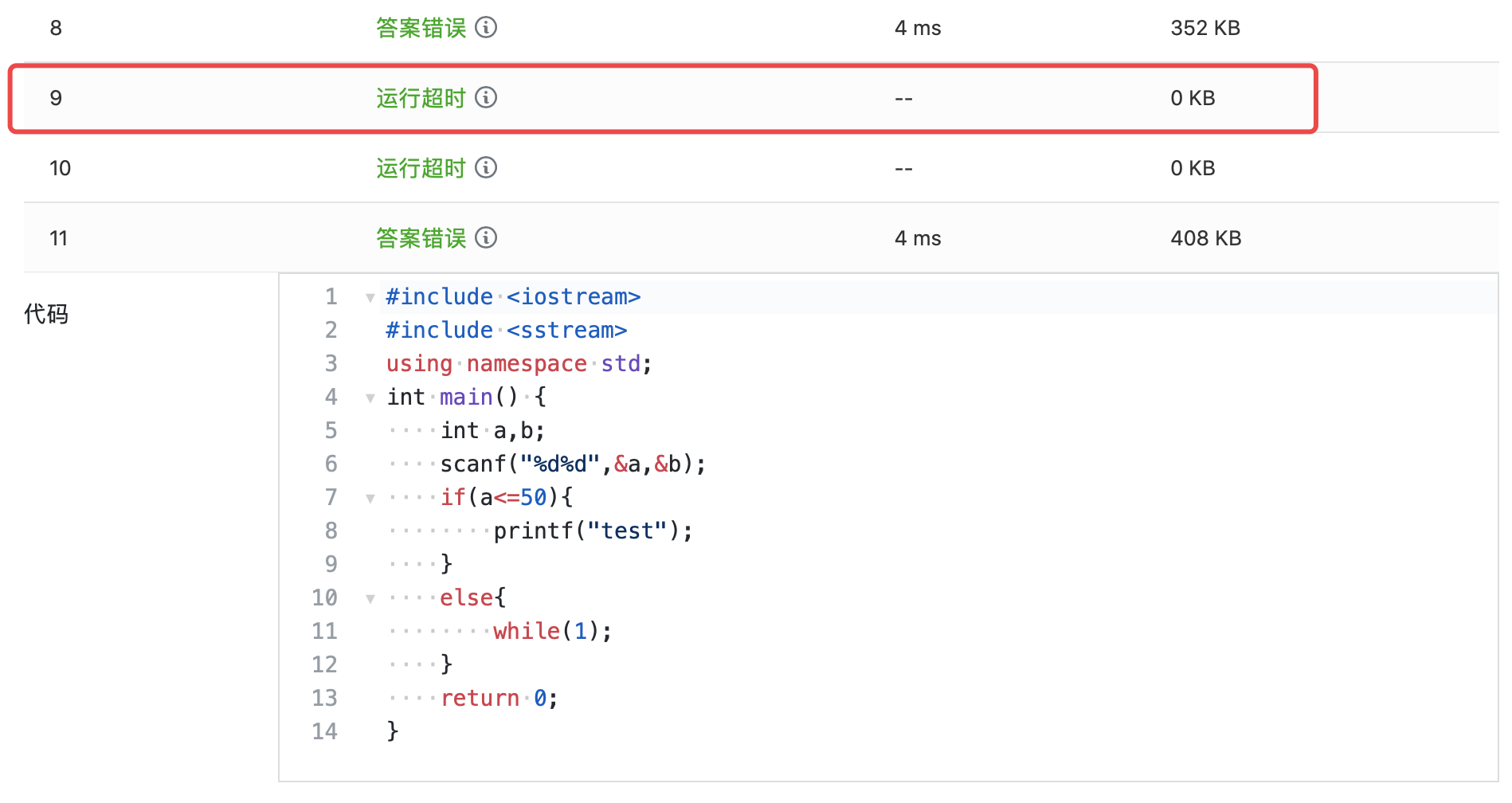Image resolution: width=1512 pixels, height=803 pixels.
Task: Collapse code fold arrow at line 1
Action: pyautogui.click(x=370, y=298)
